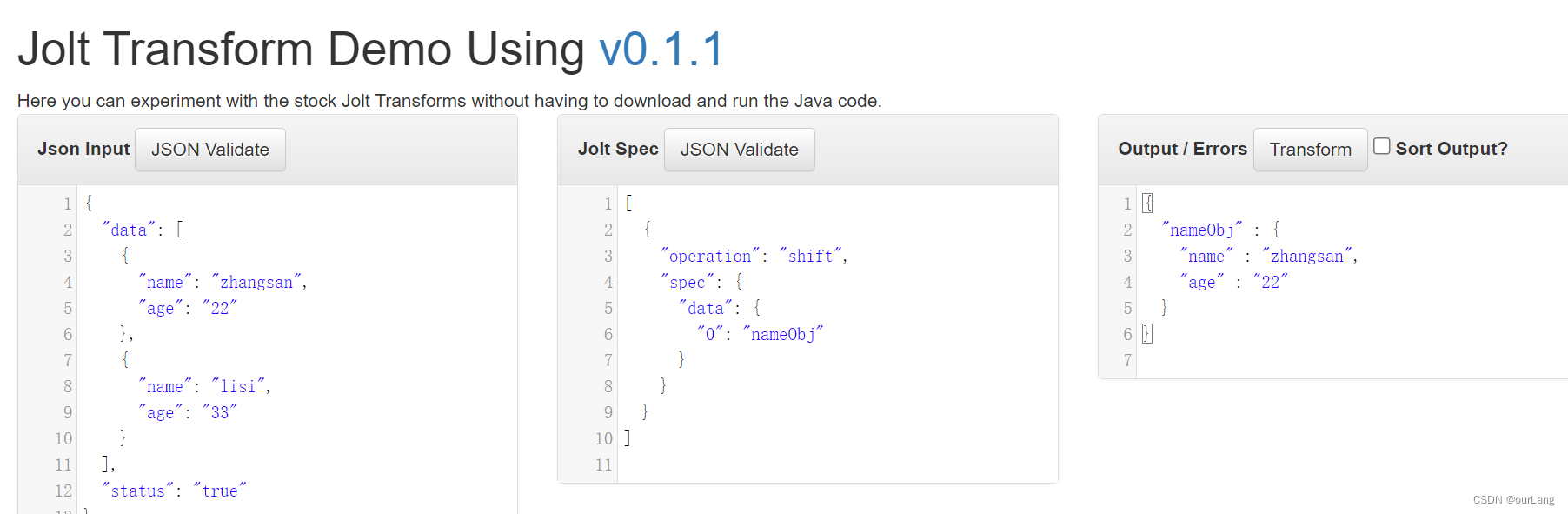1568x514 pixels.
Task: Click line number 6 in Output gutter
Action: [x=1127, y=334]
